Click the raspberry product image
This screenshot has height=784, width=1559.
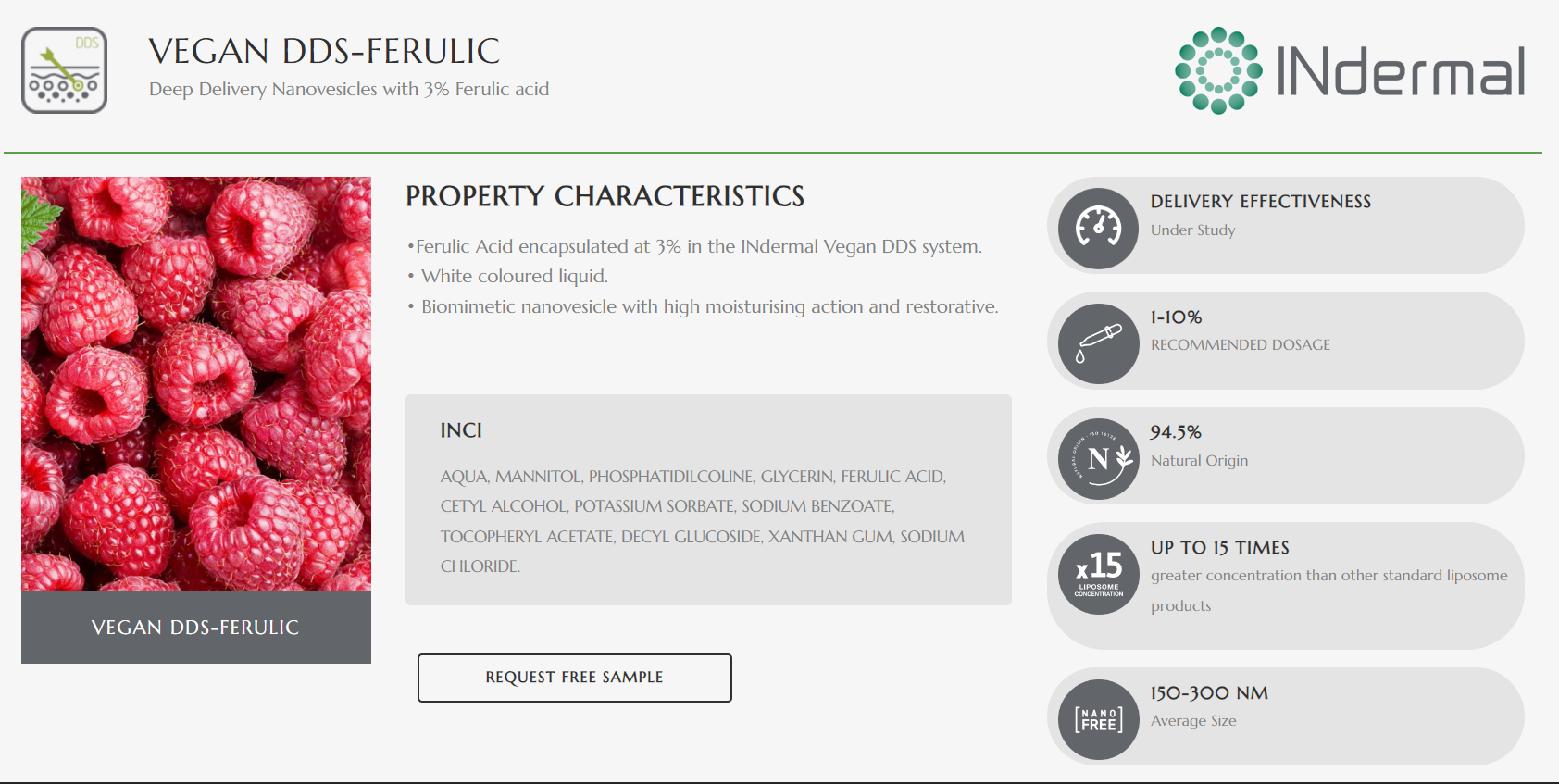(x=196, y=384)
